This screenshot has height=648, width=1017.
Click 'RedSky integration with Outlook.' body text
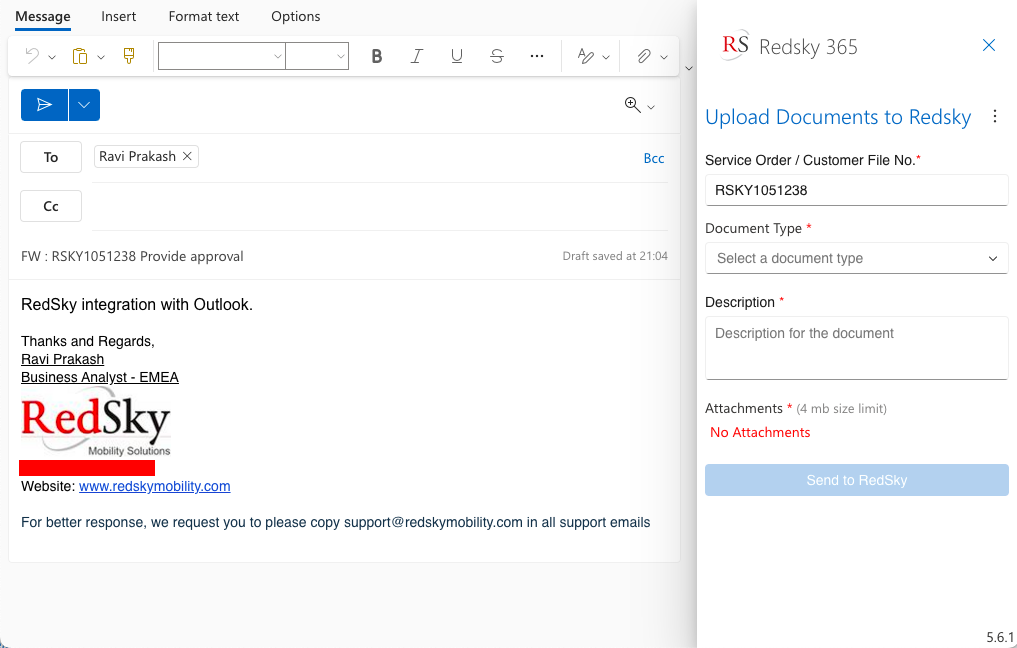137,304
